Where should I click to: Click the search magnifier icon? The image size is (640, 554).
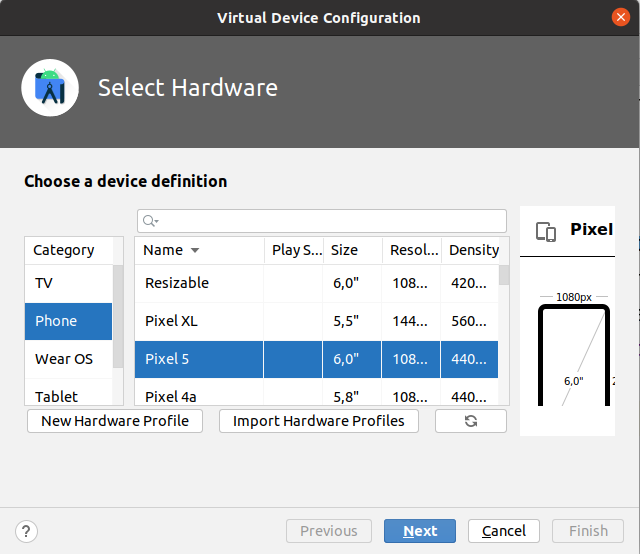point(150,221)
